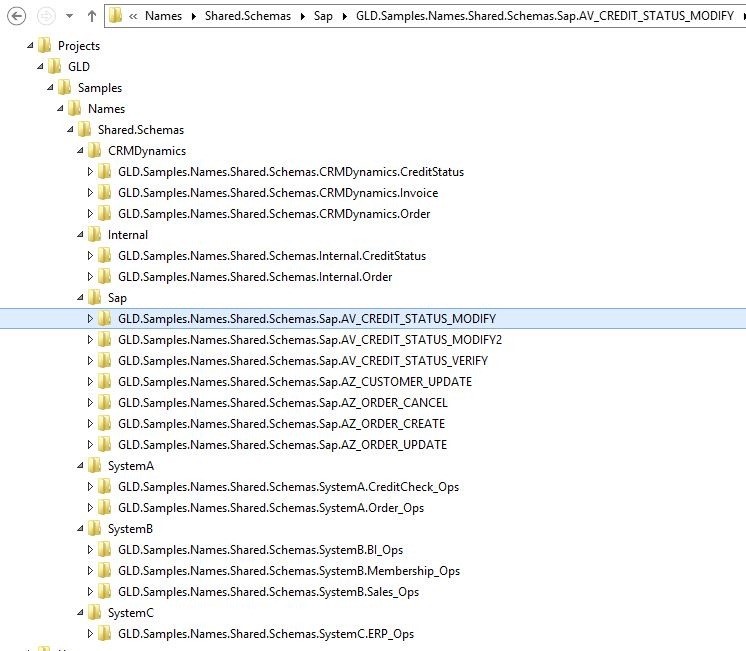Viewport: 746px width, 651px height.
Task: Collapse the Shared.Schemas tree node
Action: (70, 129)
